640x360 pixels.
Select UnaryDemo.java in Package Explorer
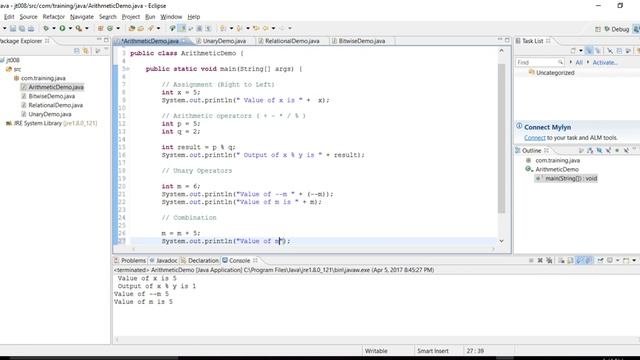(50, 114)
